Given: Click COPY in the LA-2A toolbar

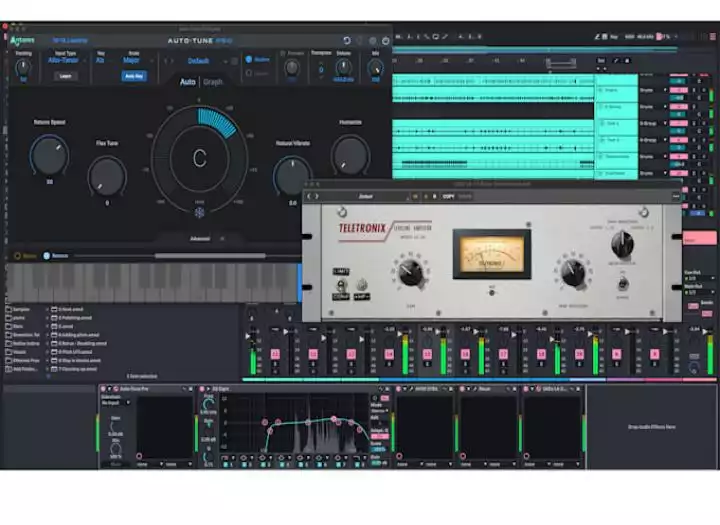Looking at the screenshot, I should [x=448, y=197].
